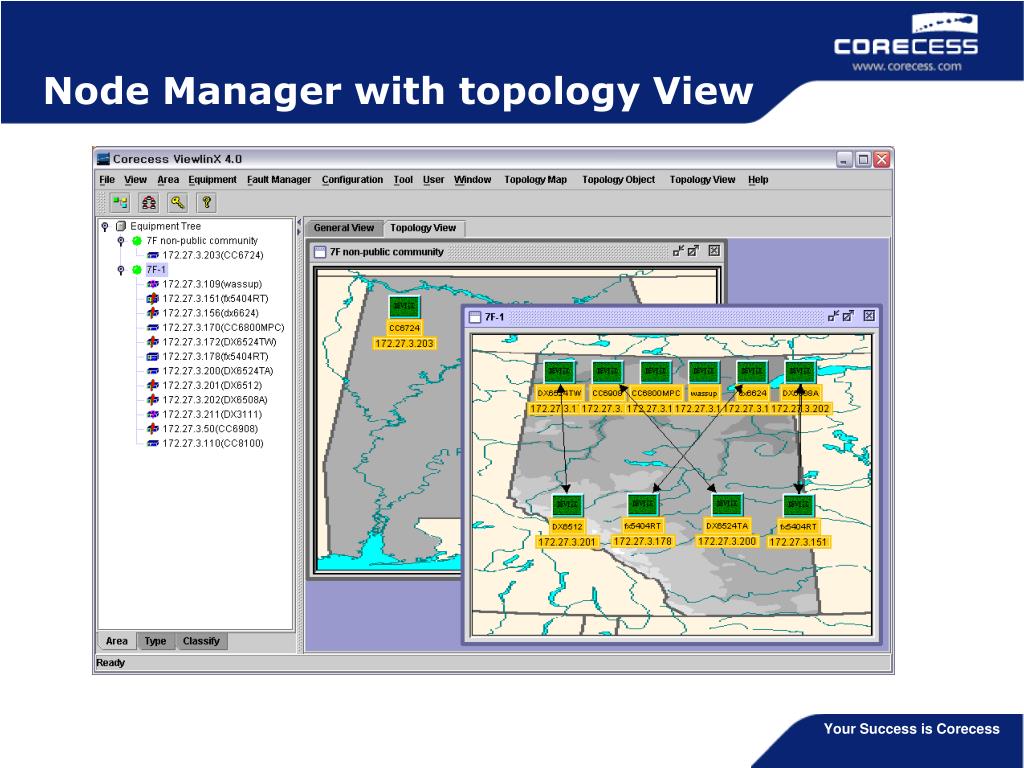The width and height of the screenshot is (1024, 768).
Task: Click the 7F non-public community window title bar
Action: coord(517,251)
